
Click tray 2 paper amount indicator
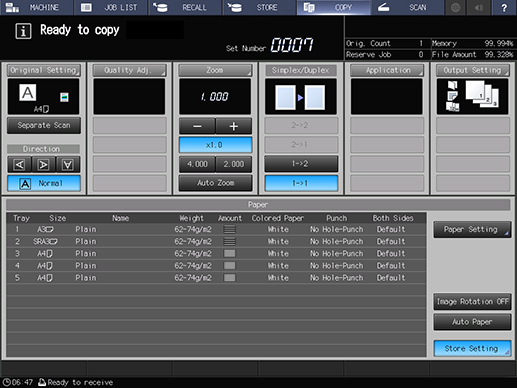pos(230,241)
